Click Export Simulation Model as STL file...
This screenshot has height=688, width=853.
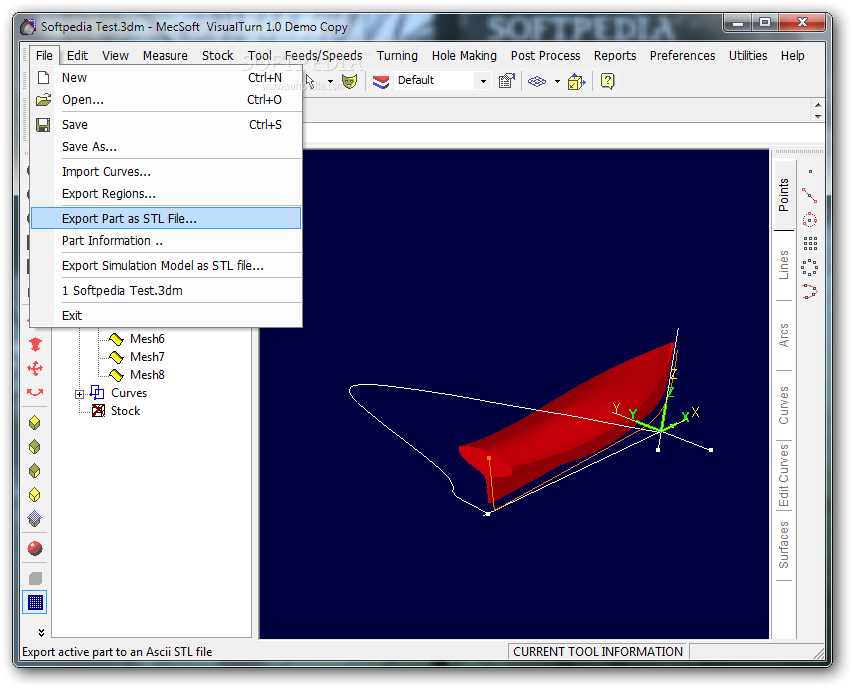(x=166, y=265)
